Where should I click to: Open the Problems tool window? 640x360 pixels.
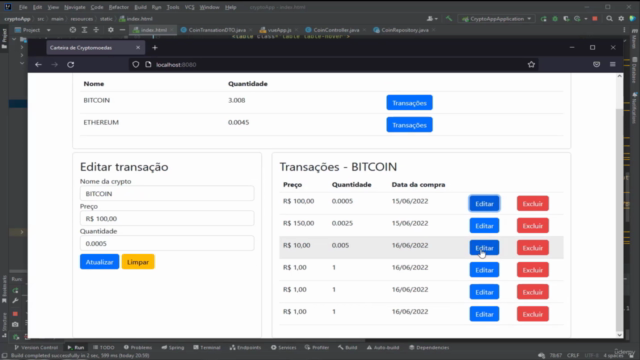(x=138, y=347)
